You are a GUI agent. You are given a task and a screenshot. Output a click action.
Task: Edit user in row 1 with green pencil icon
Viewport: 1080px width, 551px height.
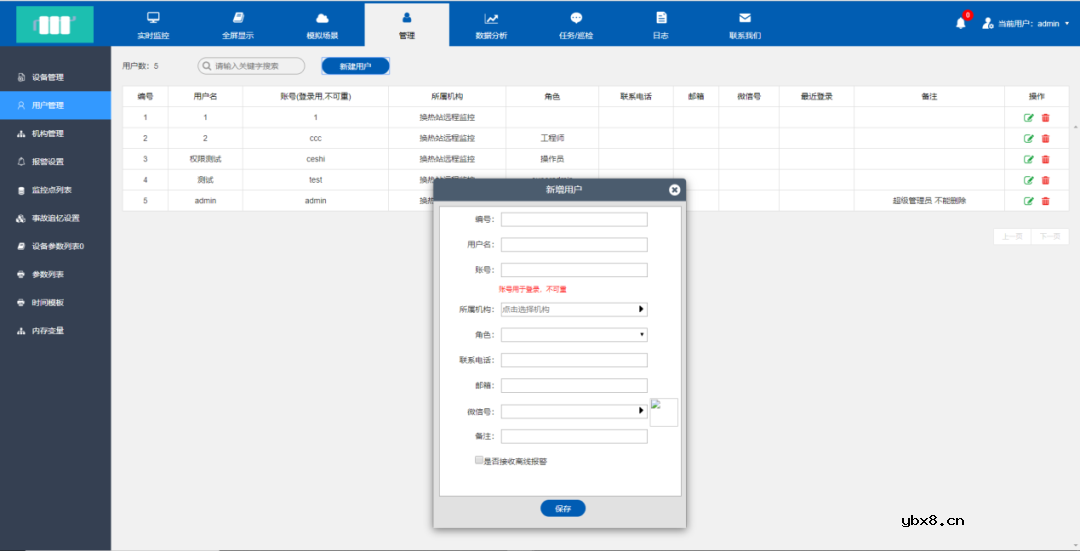1028,118
